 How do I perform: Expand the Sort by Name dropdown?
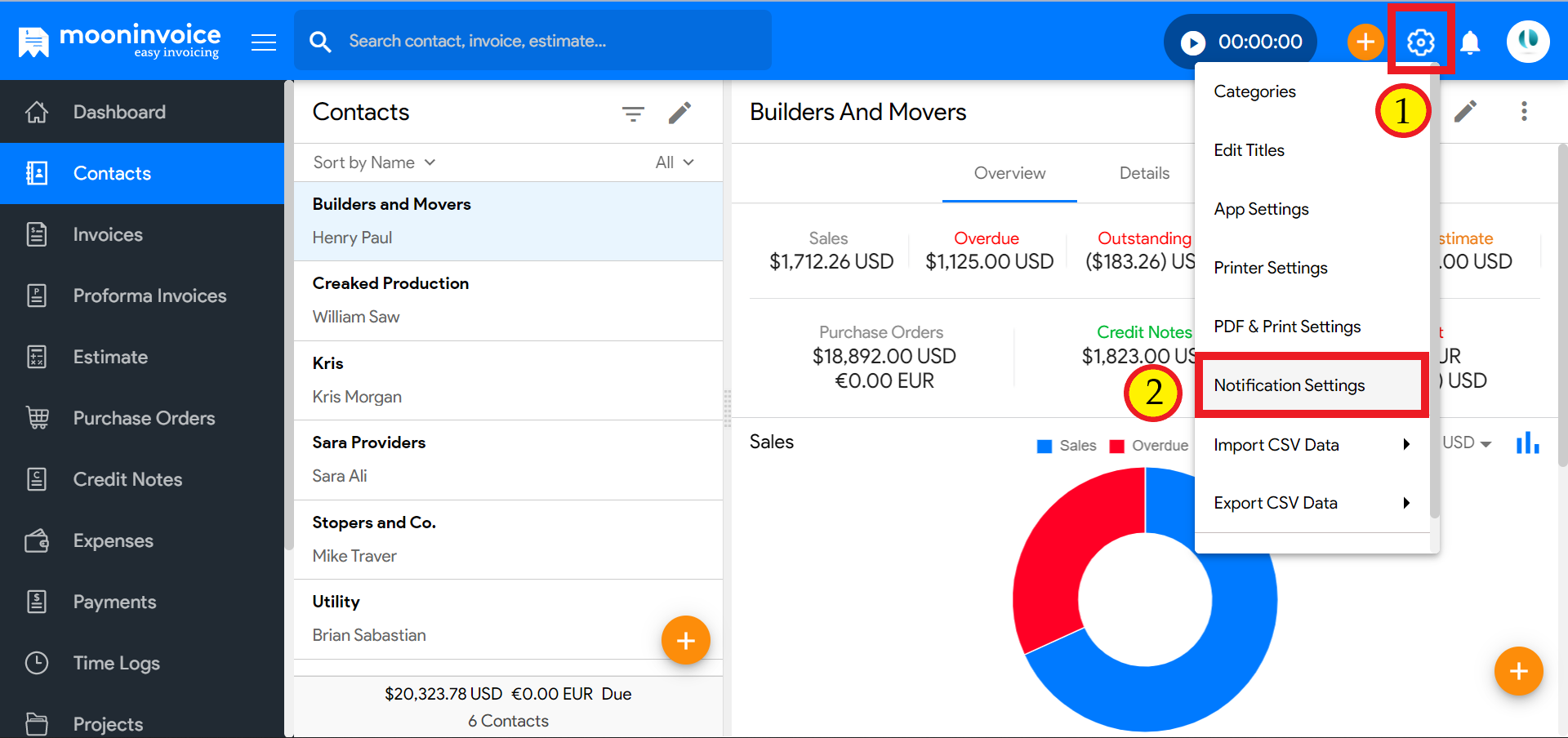tap(374, 162)
